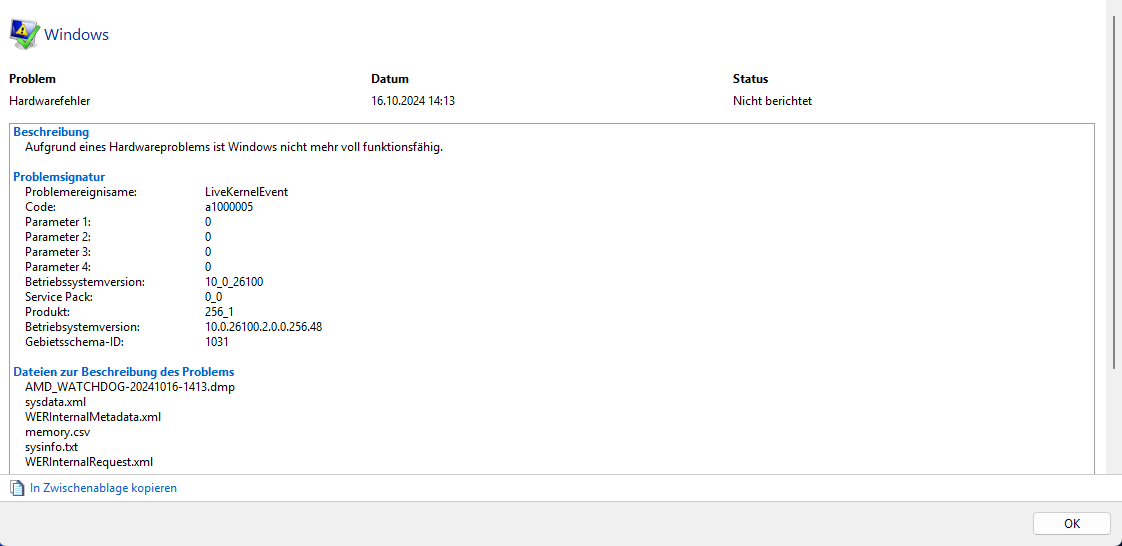Screen dimensions: 1122x546
Task: Click file 'WERInternalMetadata.xml'
Action: click(93, 417)
